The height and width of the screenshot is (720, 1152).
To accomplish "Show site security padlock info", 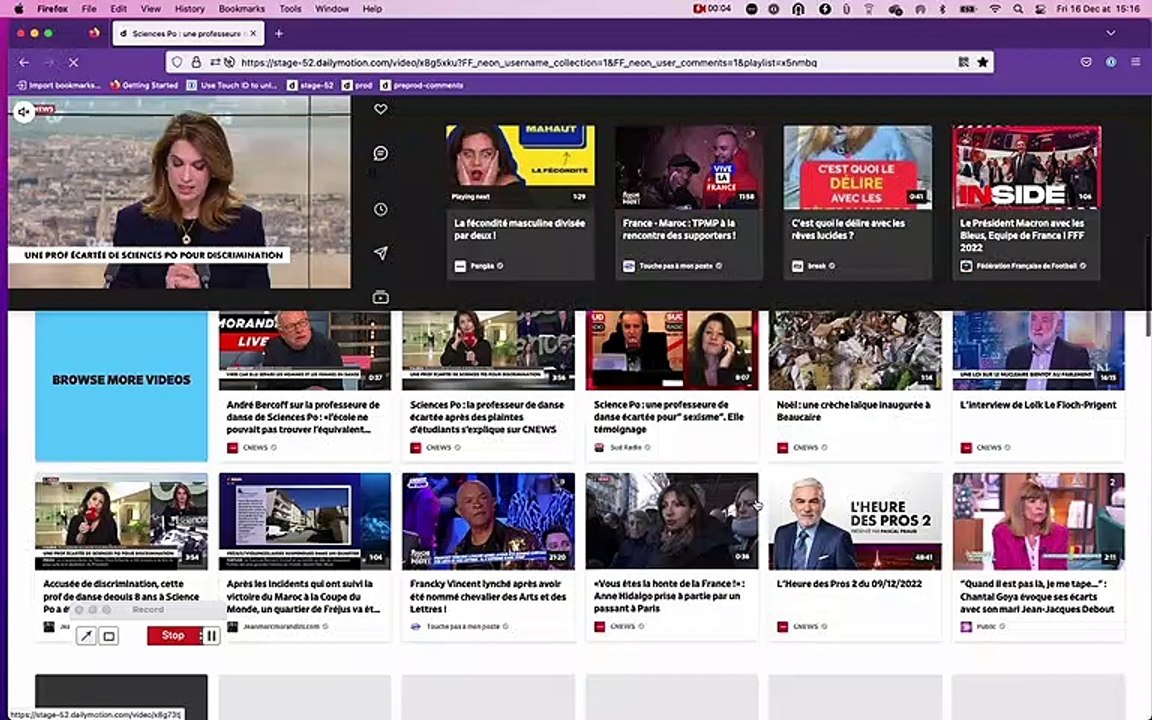I will (x=196, y=62).
